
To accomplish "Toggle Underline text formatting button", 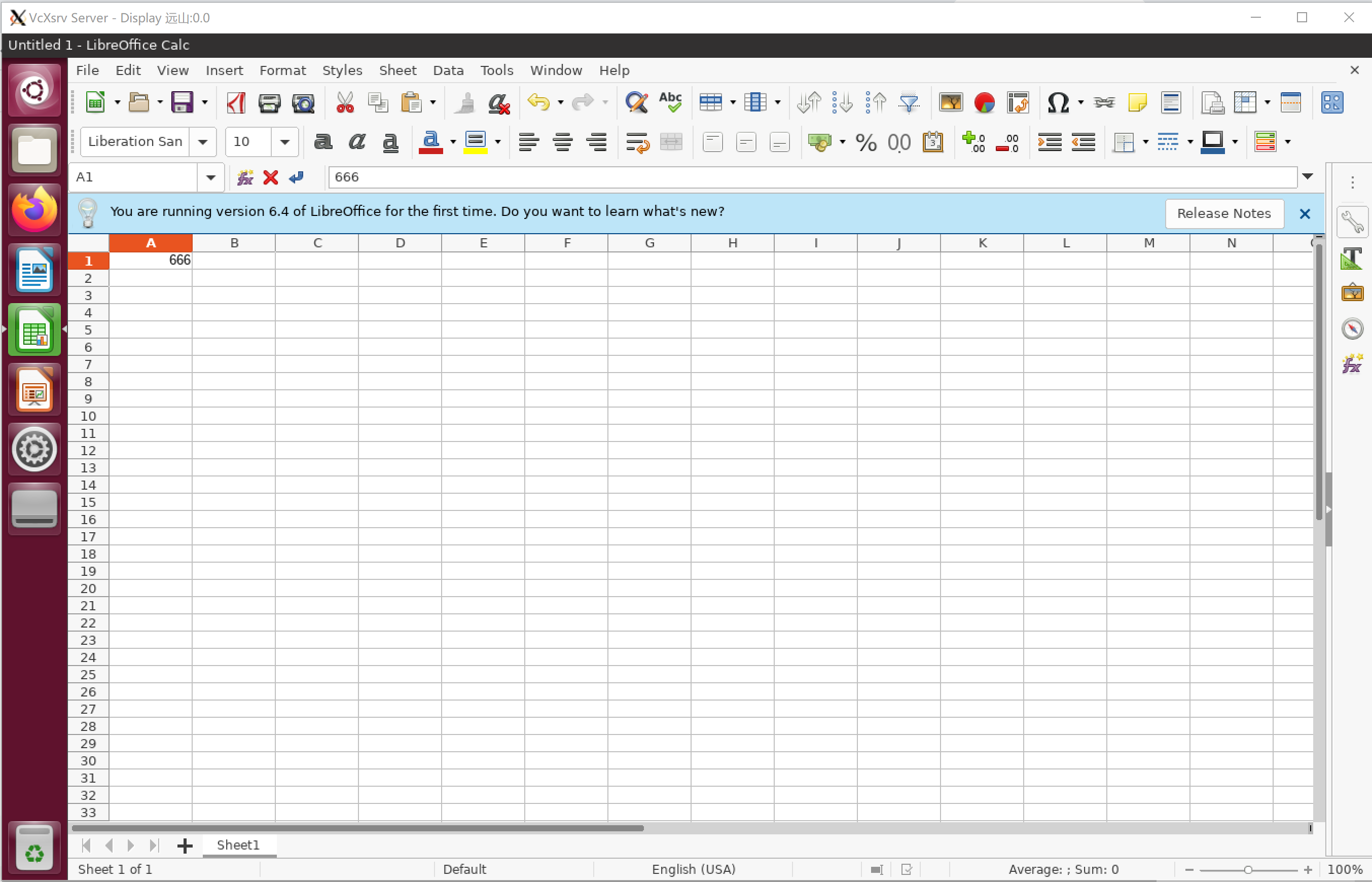I will pyautogui.click(x=389, y=140).
